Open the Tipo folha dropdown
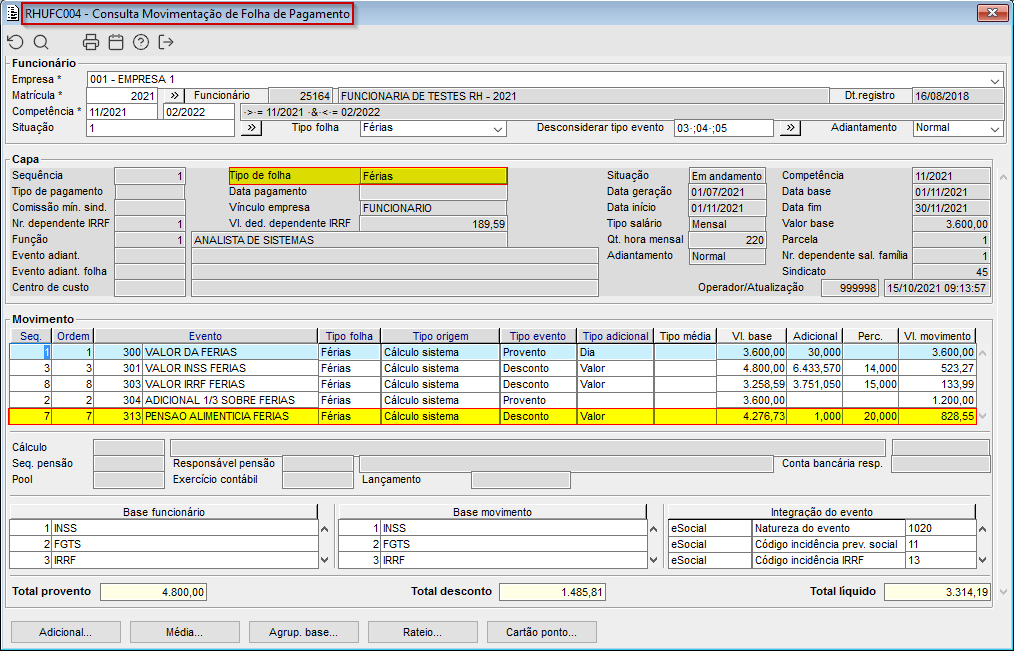The height and width of the screenshot is (651, 1014). click(498, 129)
